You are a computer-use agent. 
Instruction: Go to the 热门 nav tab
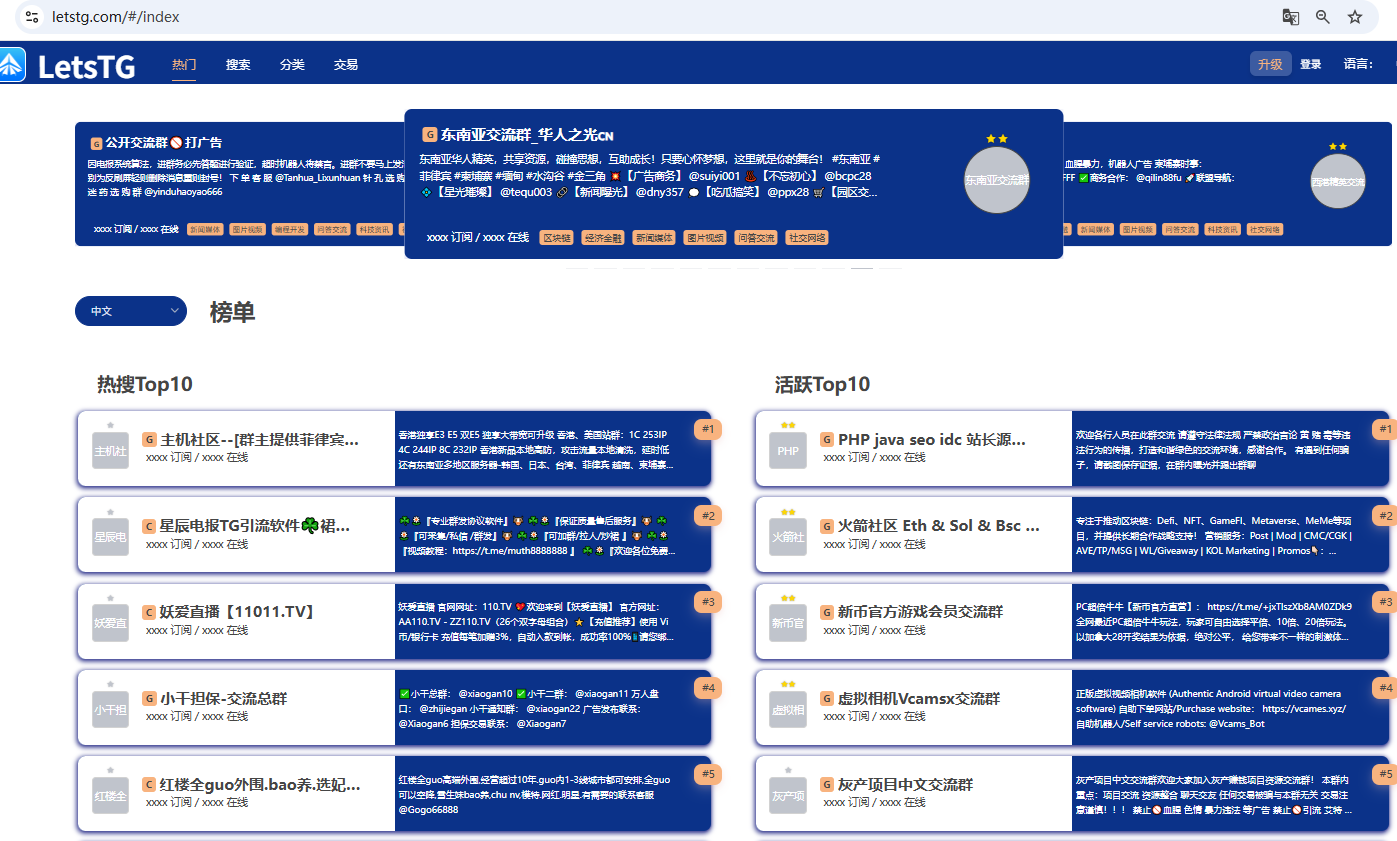[184, 64]
